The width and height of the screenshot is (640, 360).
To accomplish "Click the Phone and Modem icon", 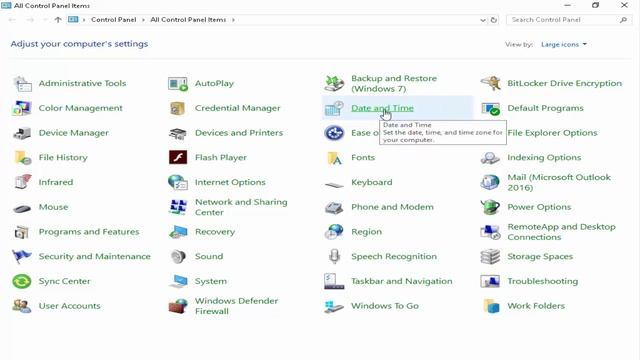I will pyautogui.click(x=334, y=207).
